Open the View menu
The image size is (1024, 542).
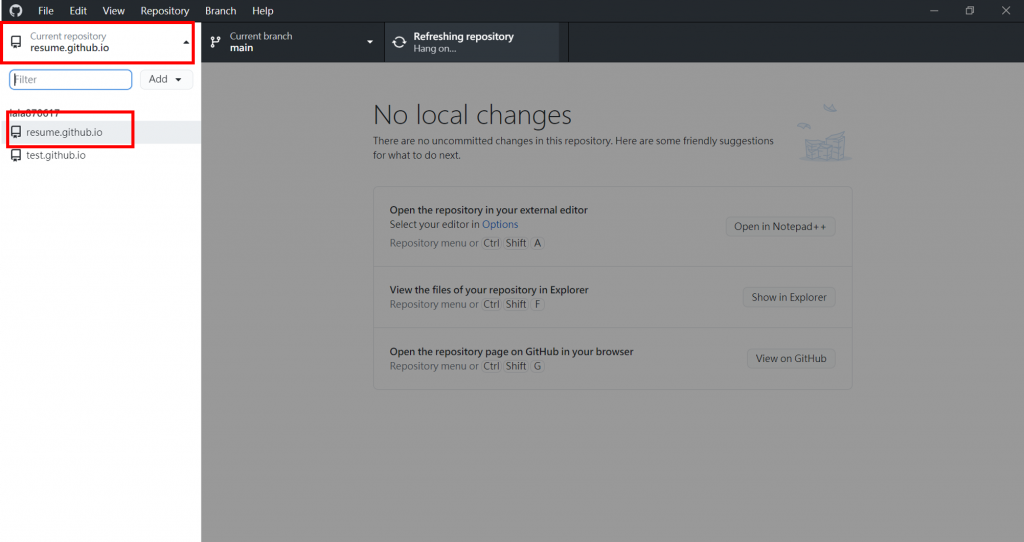(x=114, y=10)
